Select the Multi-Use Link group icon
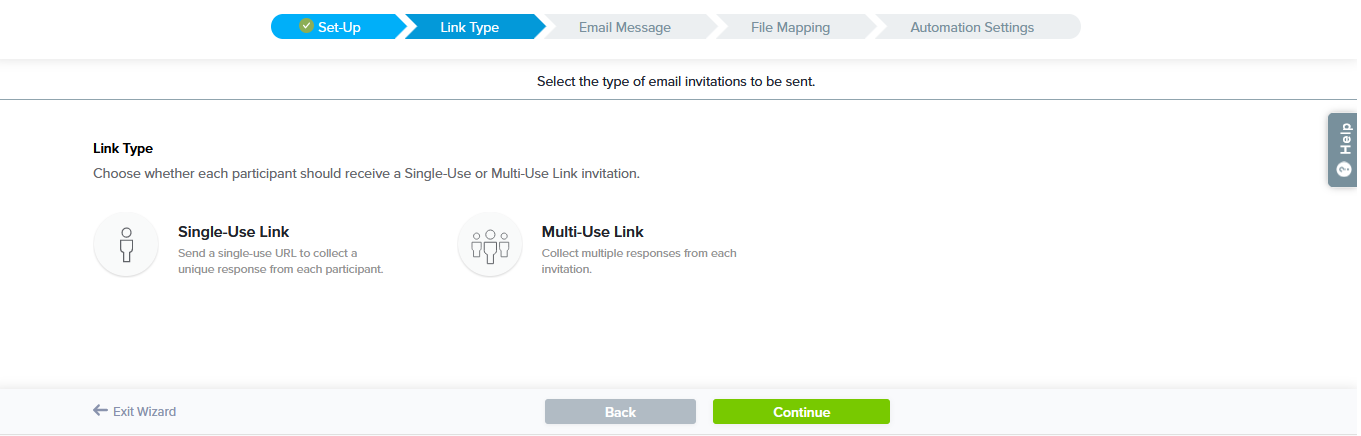 point(490,245)
